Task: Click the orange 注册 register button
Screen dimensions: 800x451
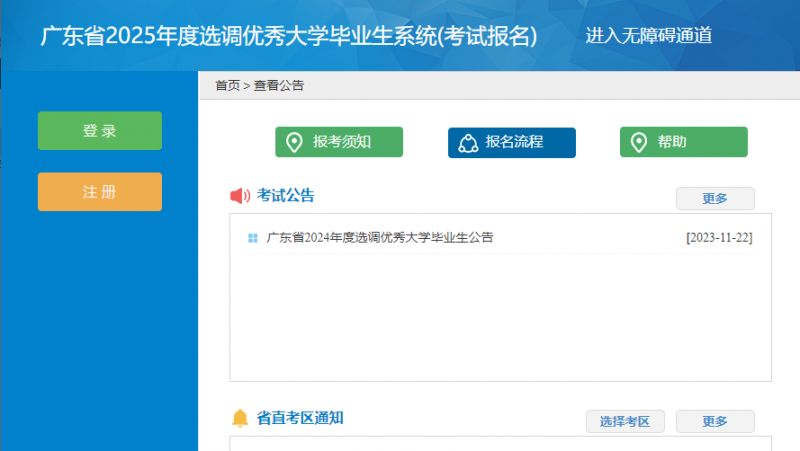Action: pos(100,192)
